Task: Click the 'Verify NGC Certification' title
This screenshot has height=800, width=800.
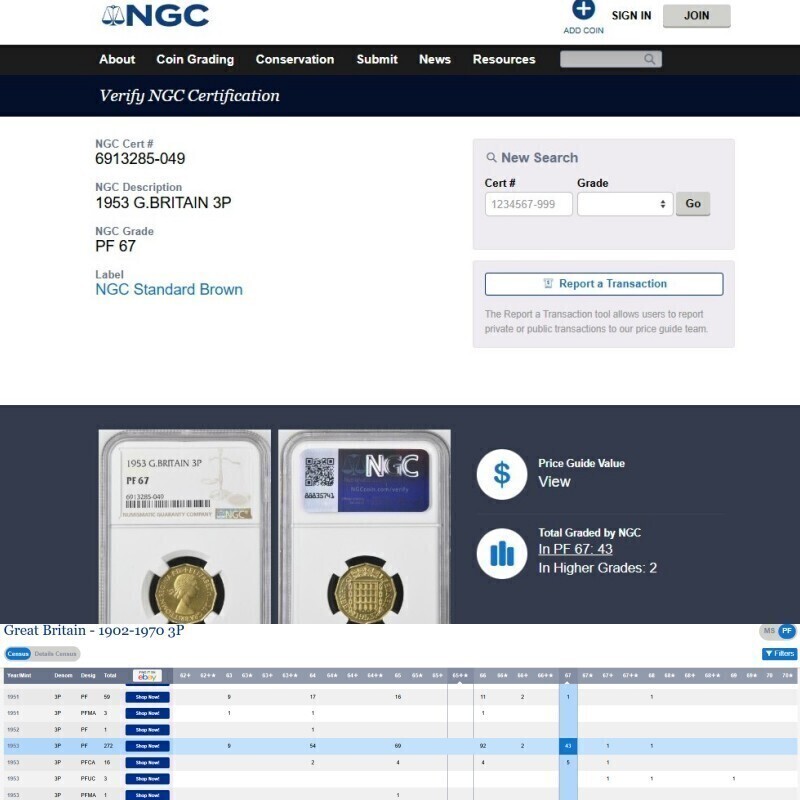Action: 189,96
